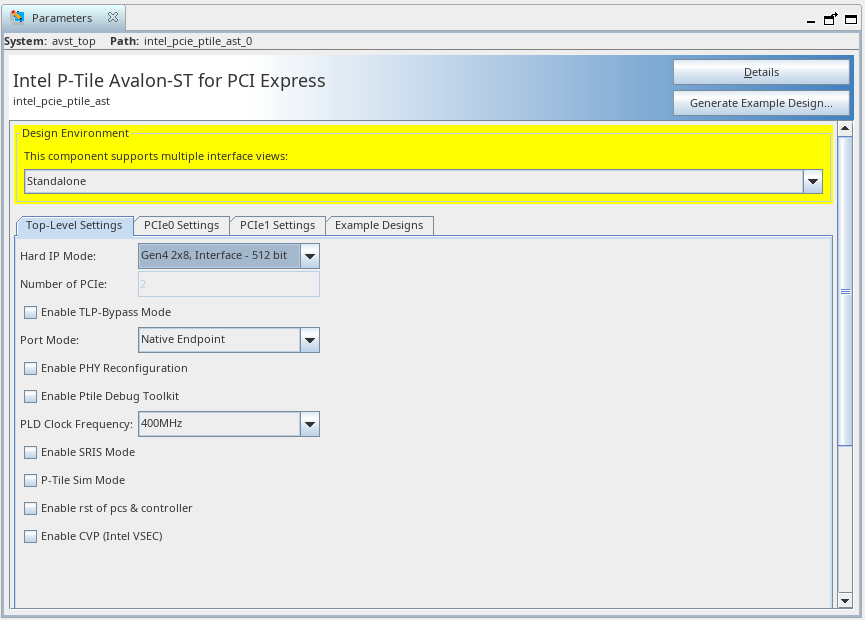865x620 pixels.
Task: Open the Hard IP Mode dropdown arrow
Action: pos(310,256)
